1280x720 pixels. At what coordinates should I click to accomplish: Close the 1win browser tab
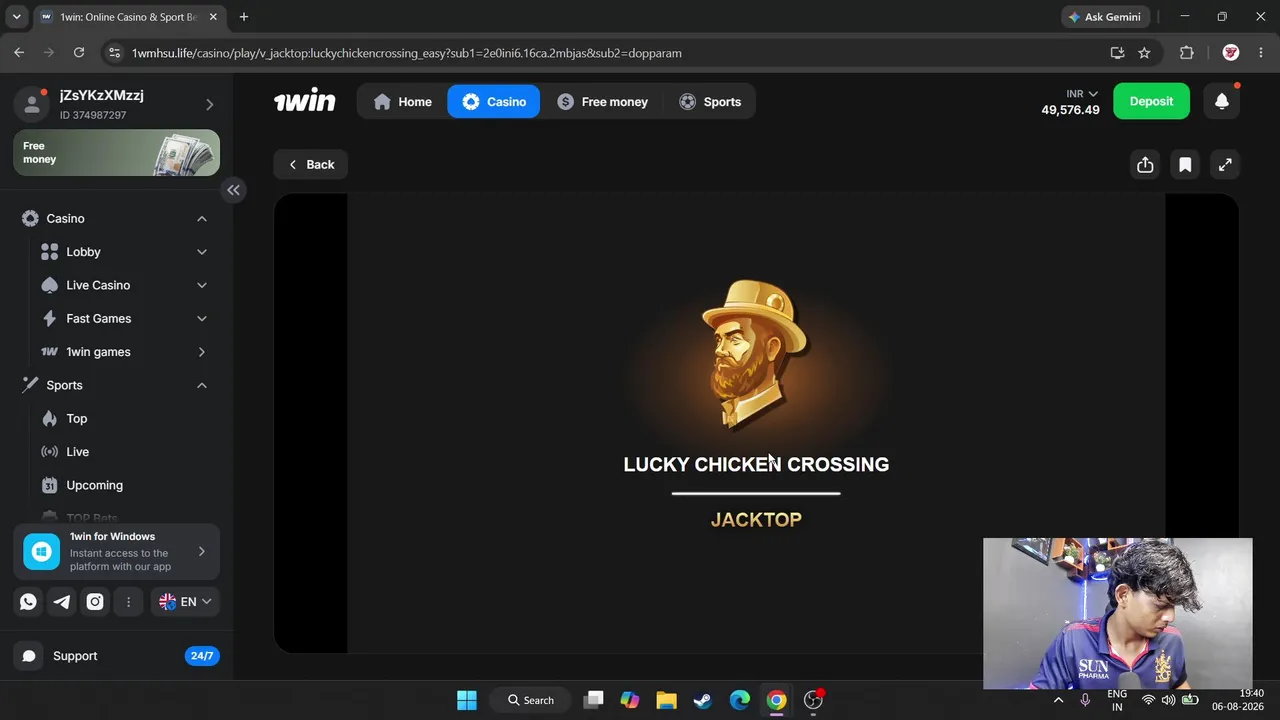coord(213,17)
